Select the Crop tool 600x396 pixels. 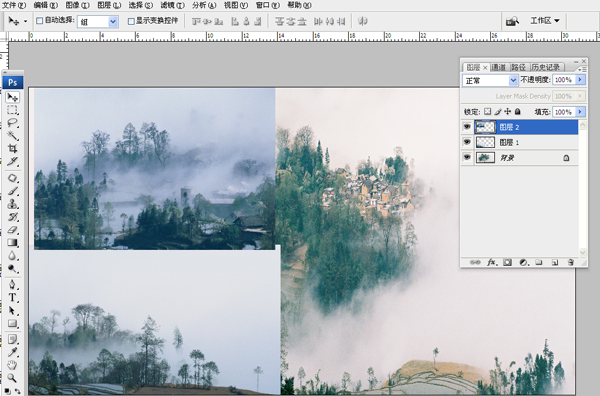[12, 148]
